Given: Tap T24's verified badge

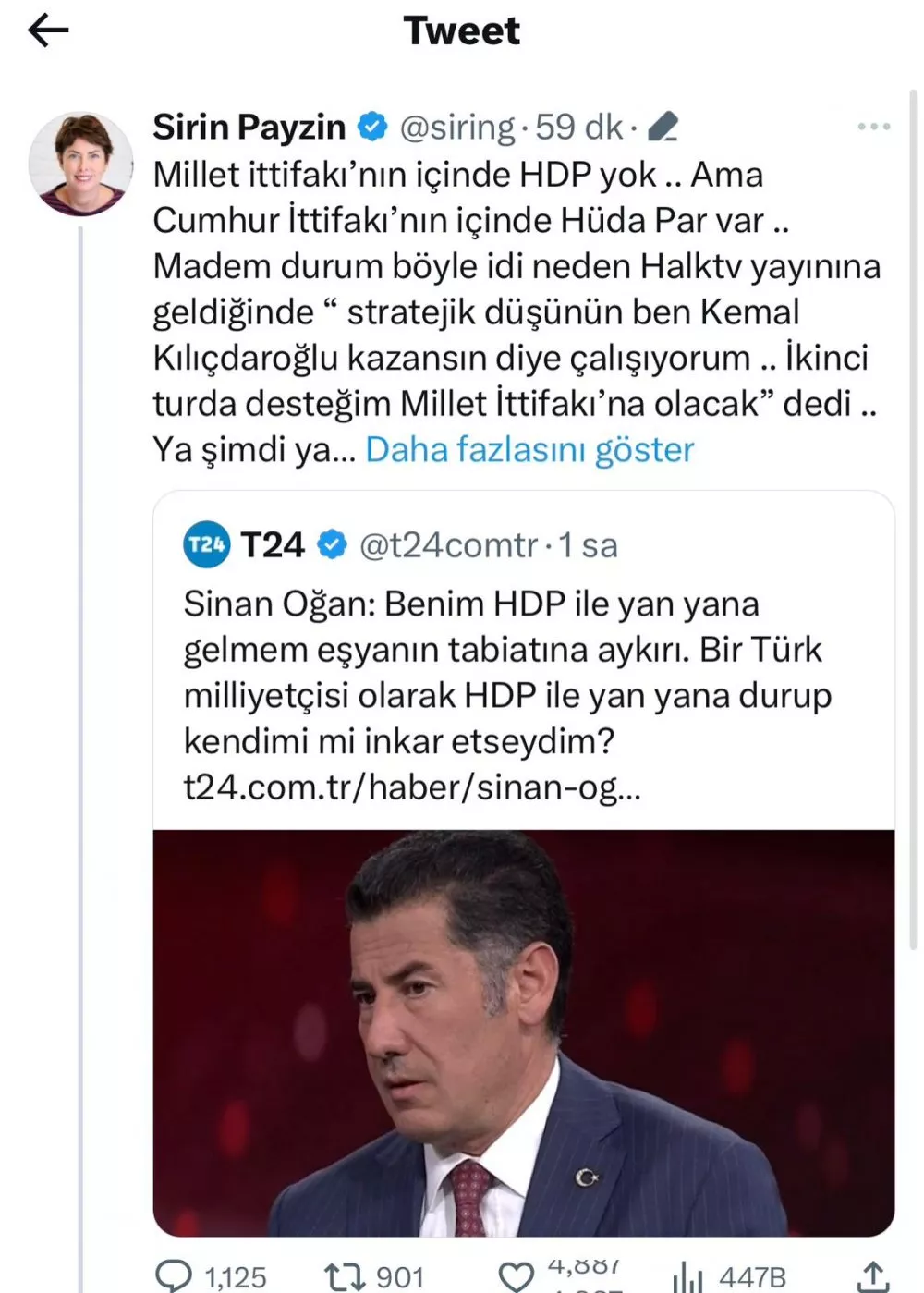Looking at the screenshot, I should 333,544.
